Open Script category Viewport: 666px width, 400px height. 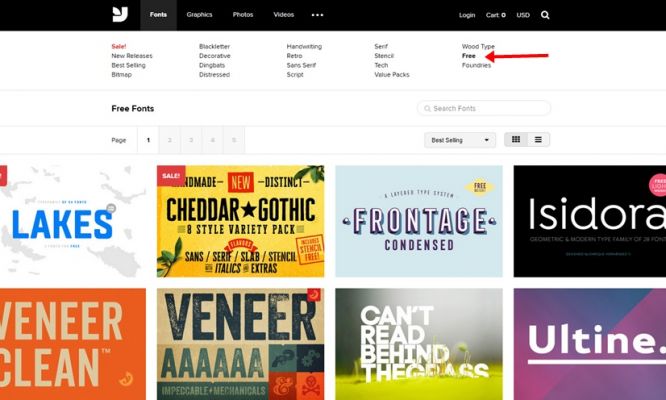295,74
